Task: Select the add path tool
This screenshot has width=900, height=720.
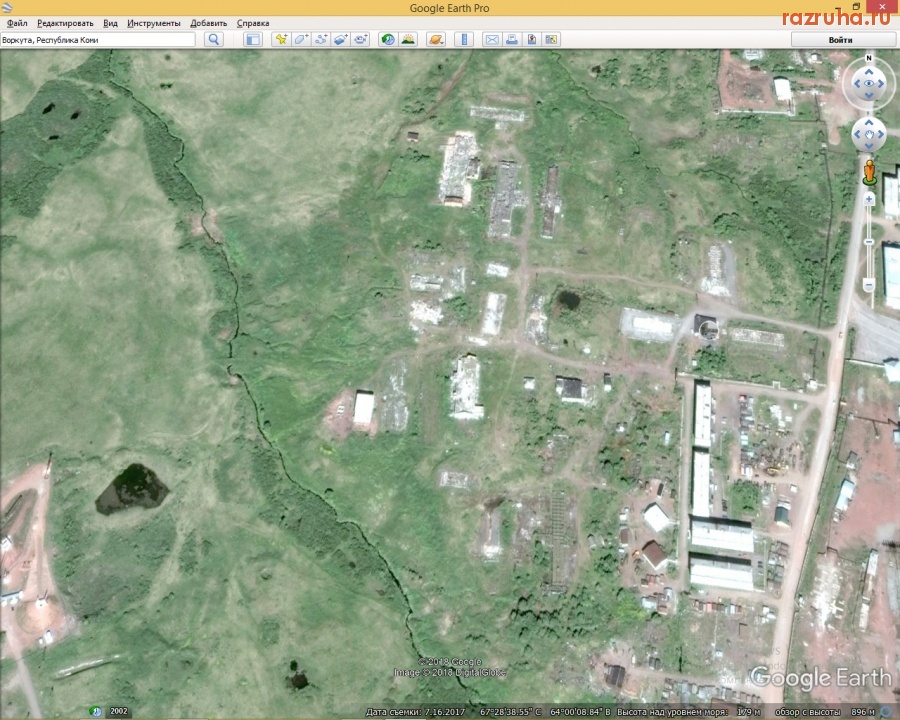Action: pyautogui.click(x=321, y=39)
